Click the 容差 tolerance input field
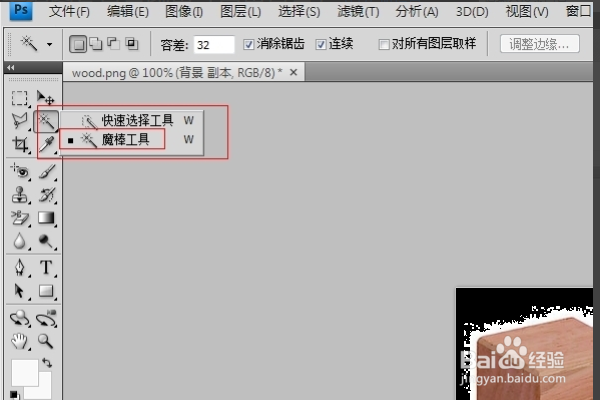The image size is (600, 400). tap(214, 45)
